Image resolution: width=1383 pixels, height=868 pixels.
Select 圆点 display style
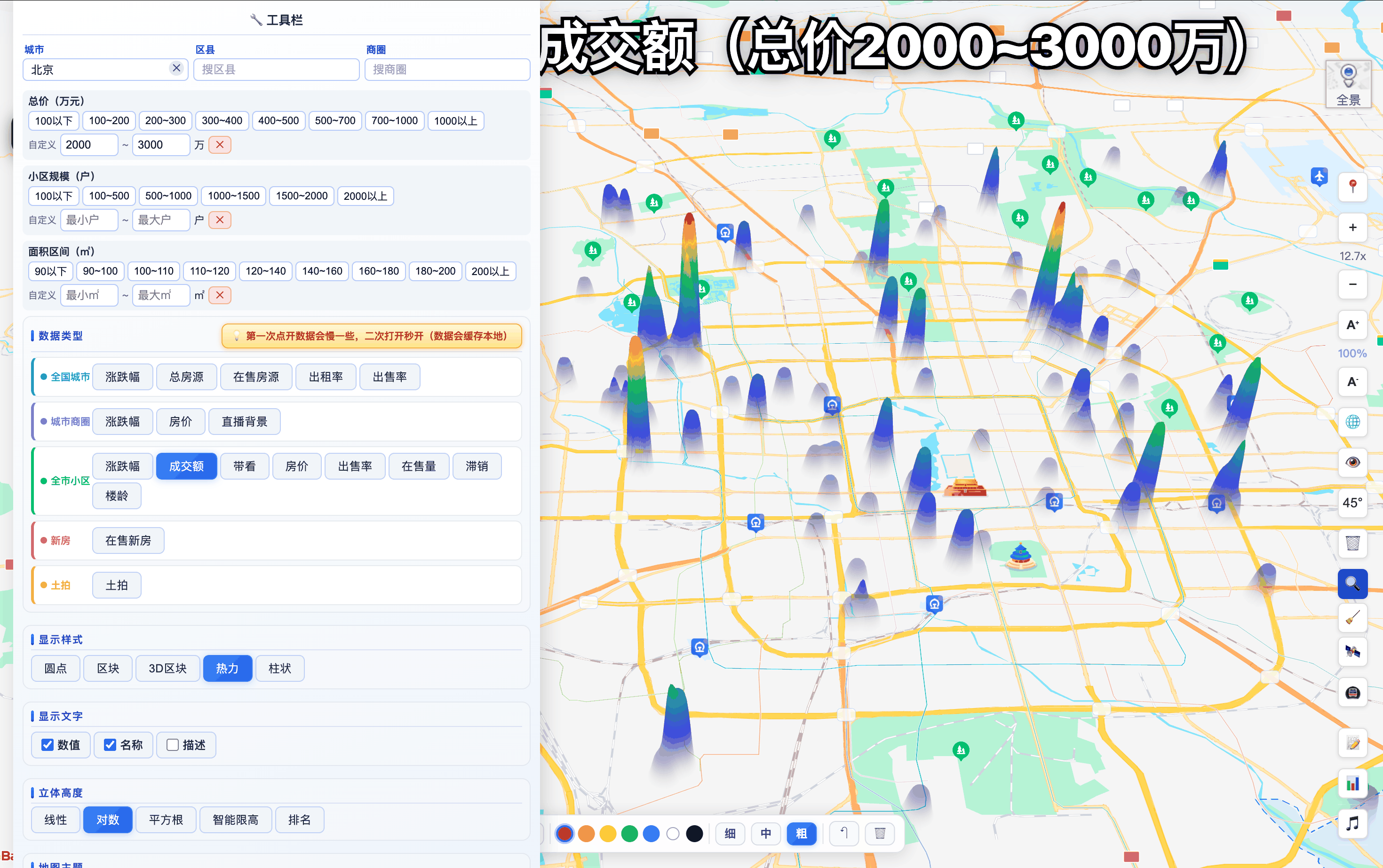pyautogui.click(x=56, y=668)
